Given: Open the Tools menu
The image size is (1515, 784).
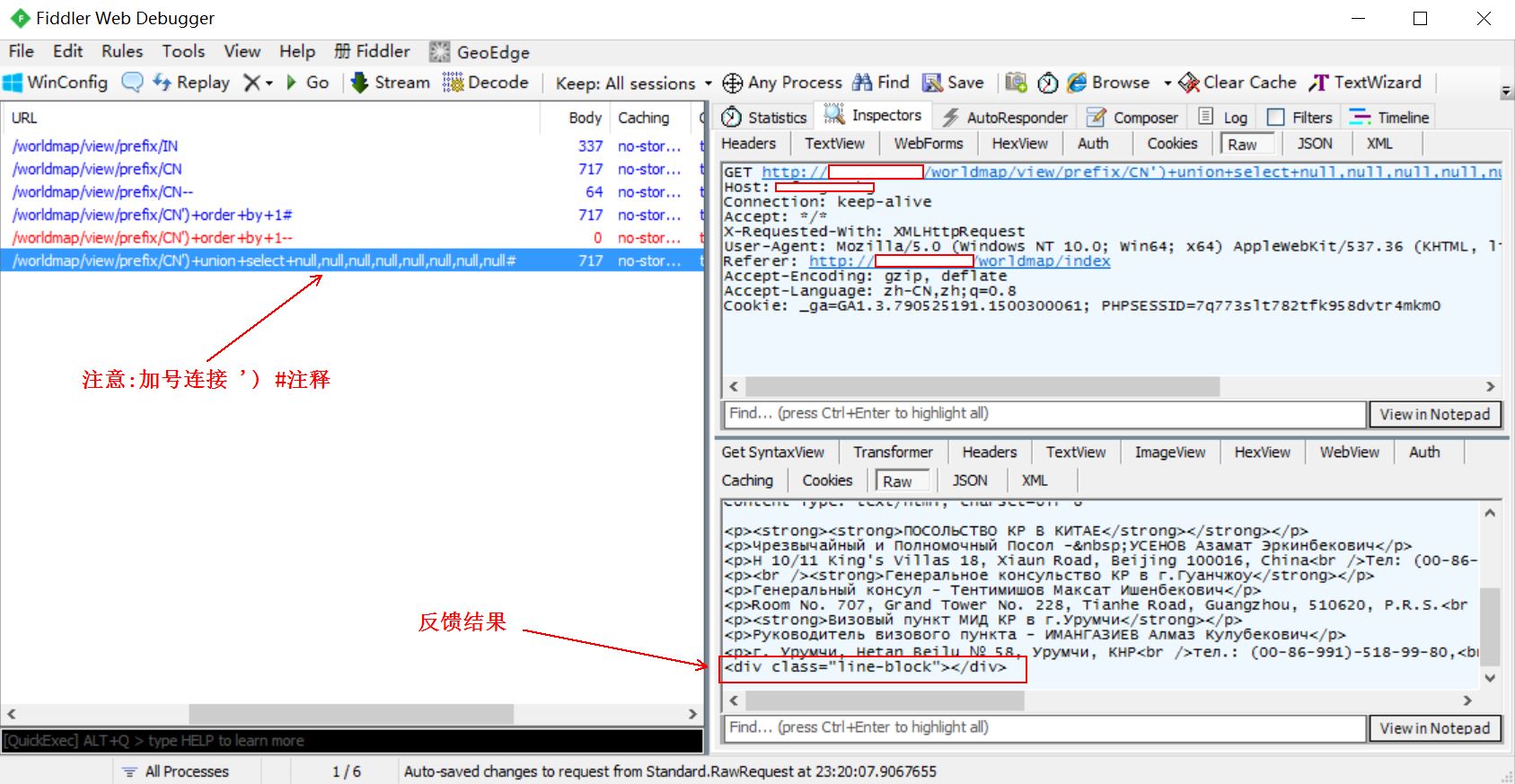Looking at the screenshot, I should click(183, 51).
